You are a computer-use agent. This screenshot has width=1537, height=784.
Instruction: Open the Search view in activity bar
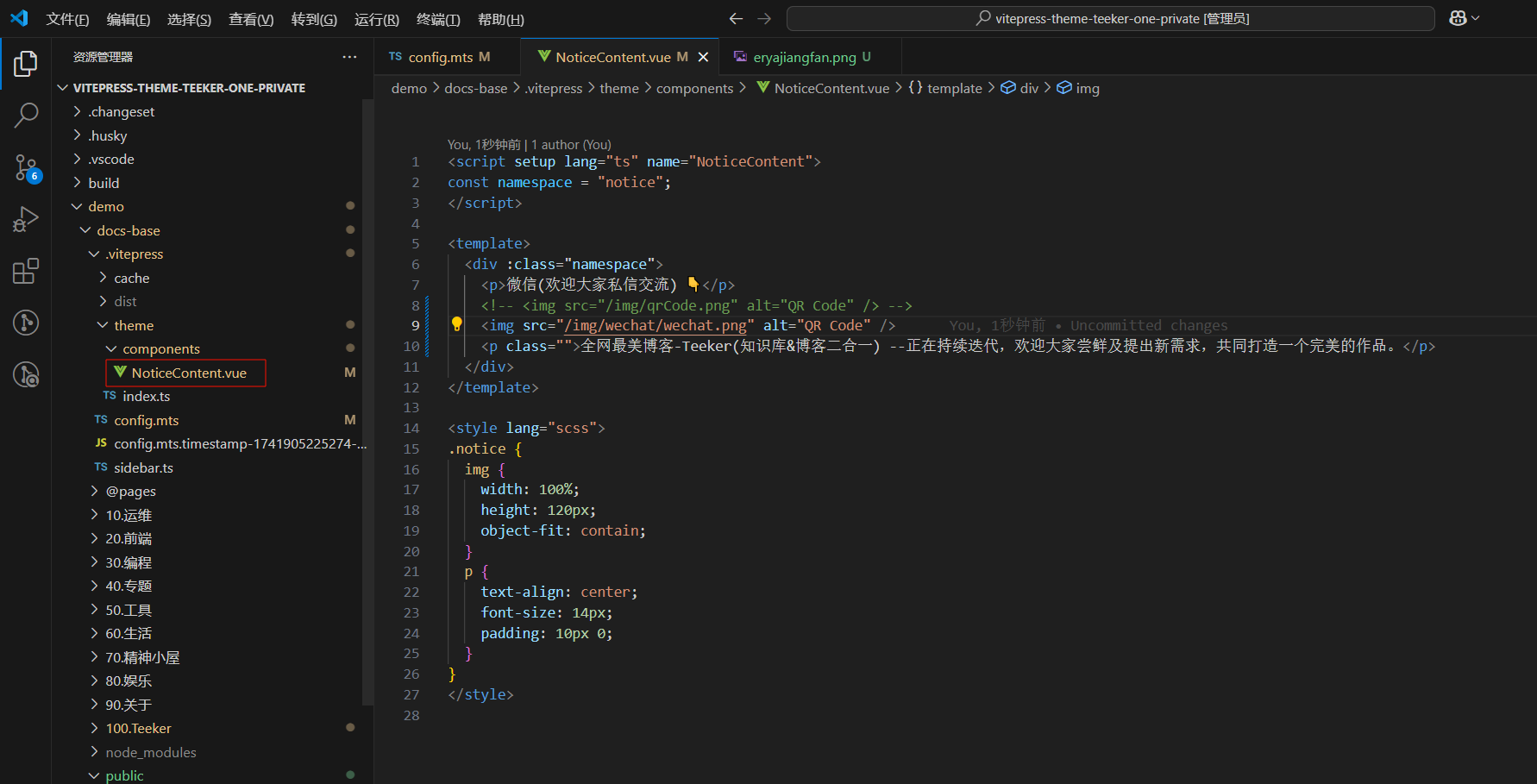pyautogui.click(x=26, y=116)
